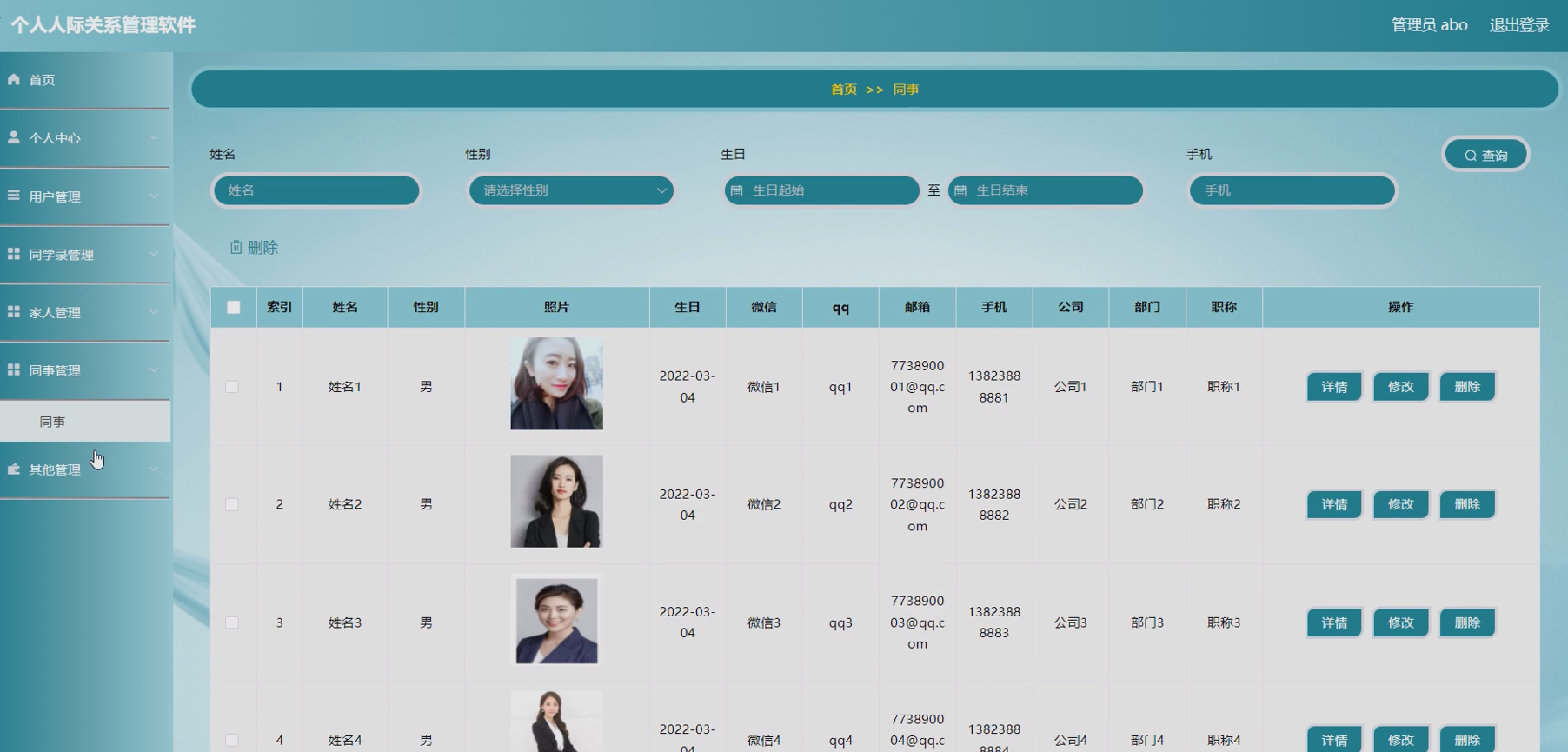Image resolution: width=1568 pixels, height=752 pixels.
Task: Open the 家人管理 sidebar menu
Action: (84, 312)
